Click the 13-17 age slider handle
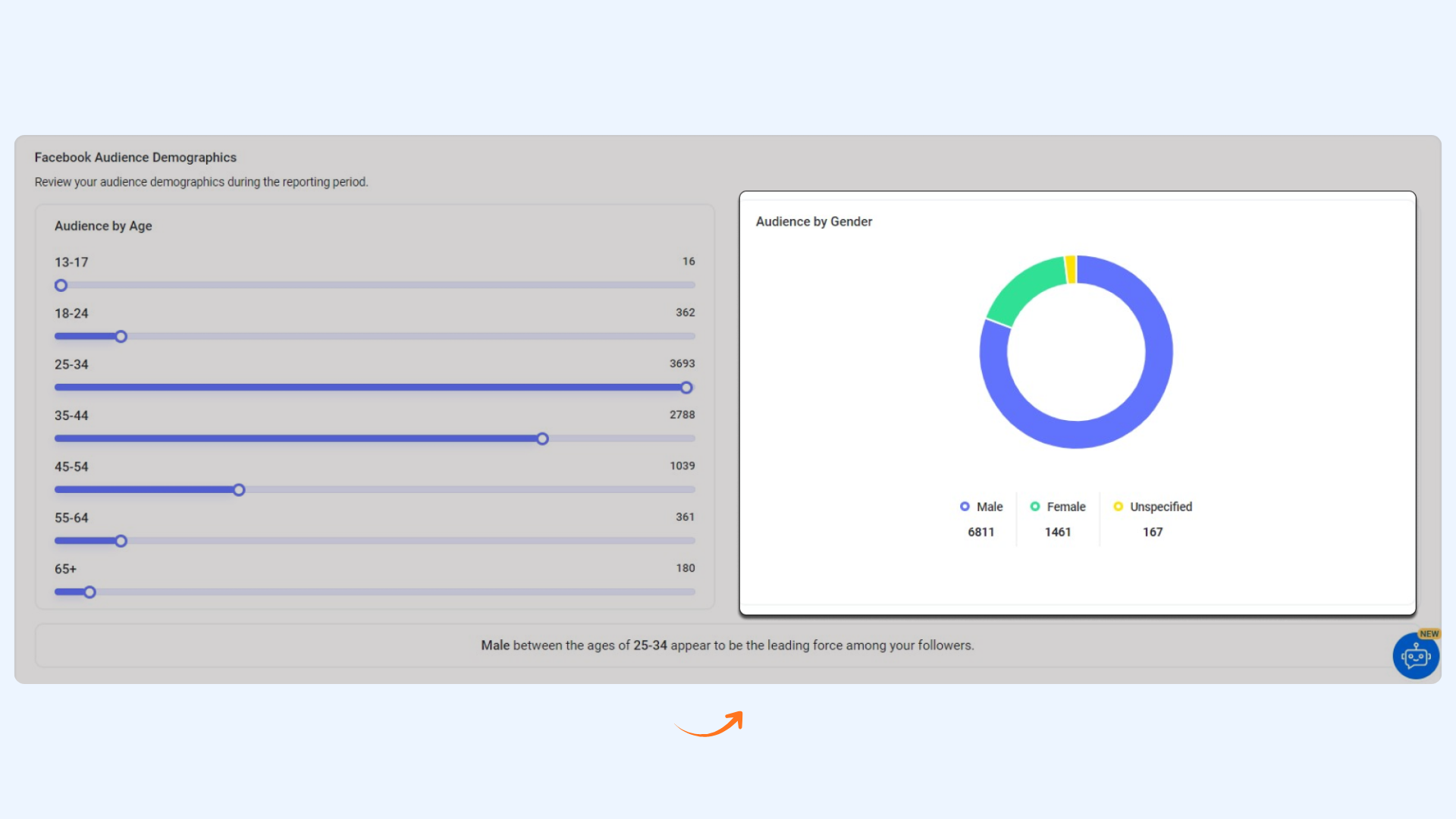The width and height of the screenshot is (1456, 819). coord(61,286)
